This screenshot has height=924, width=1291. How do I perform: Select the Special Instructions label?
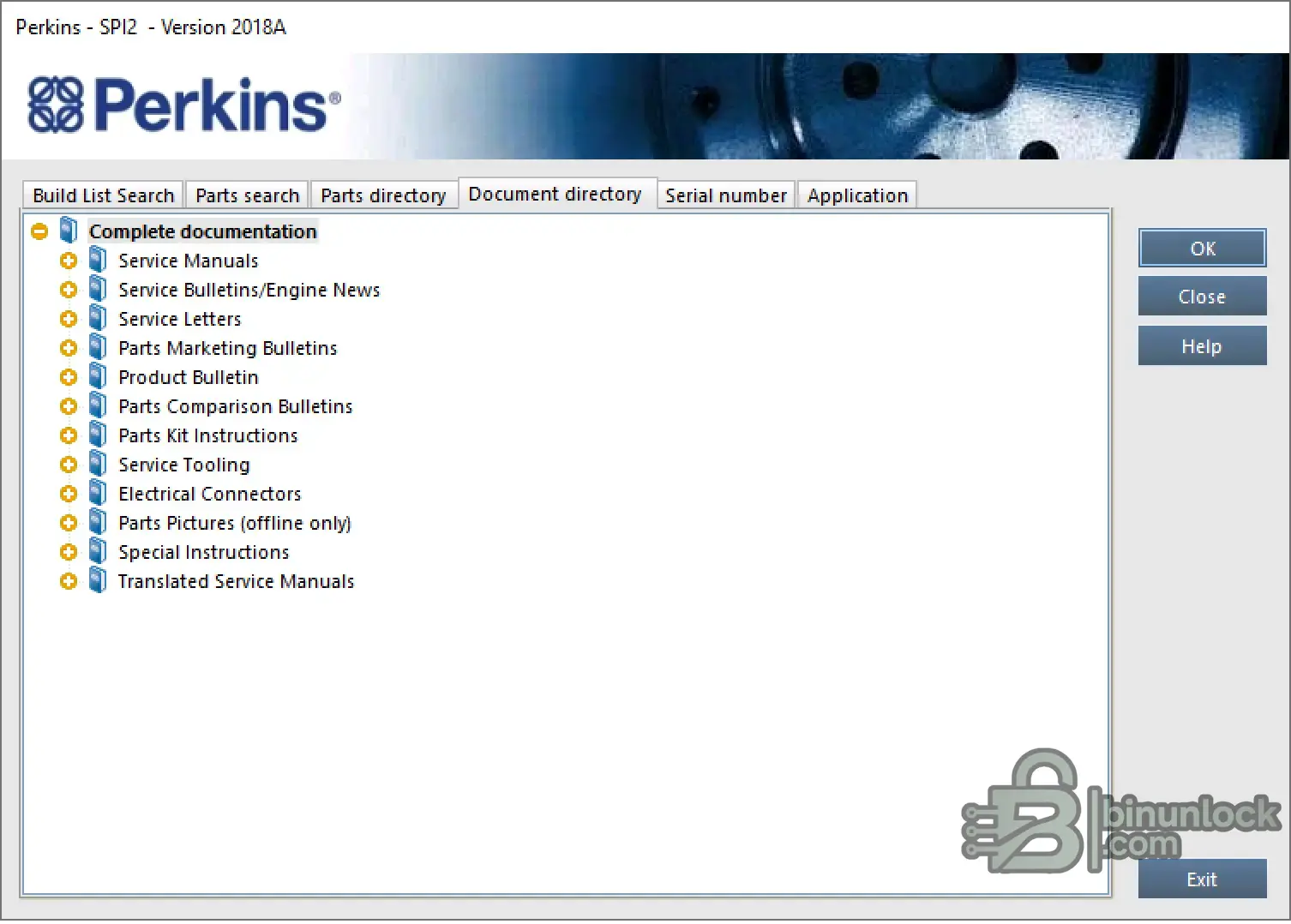click(204, 552)
